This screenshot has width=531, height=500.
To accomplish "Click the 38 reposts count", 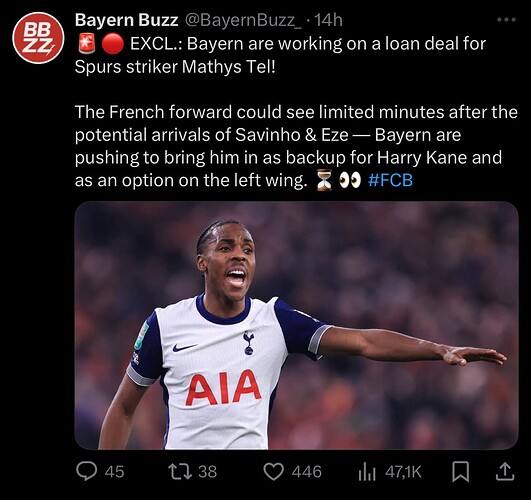I will [207, 472].
